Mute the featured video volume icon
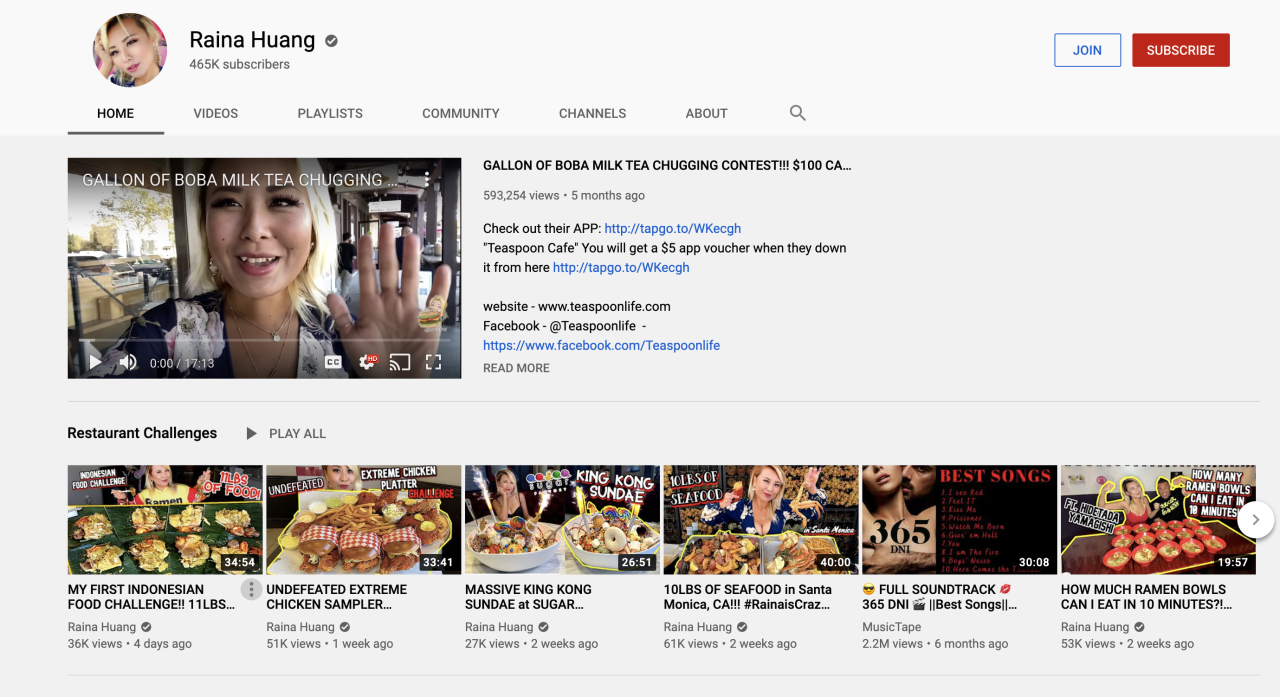This screenshot has width=1280, height=697. coord(128,362)
